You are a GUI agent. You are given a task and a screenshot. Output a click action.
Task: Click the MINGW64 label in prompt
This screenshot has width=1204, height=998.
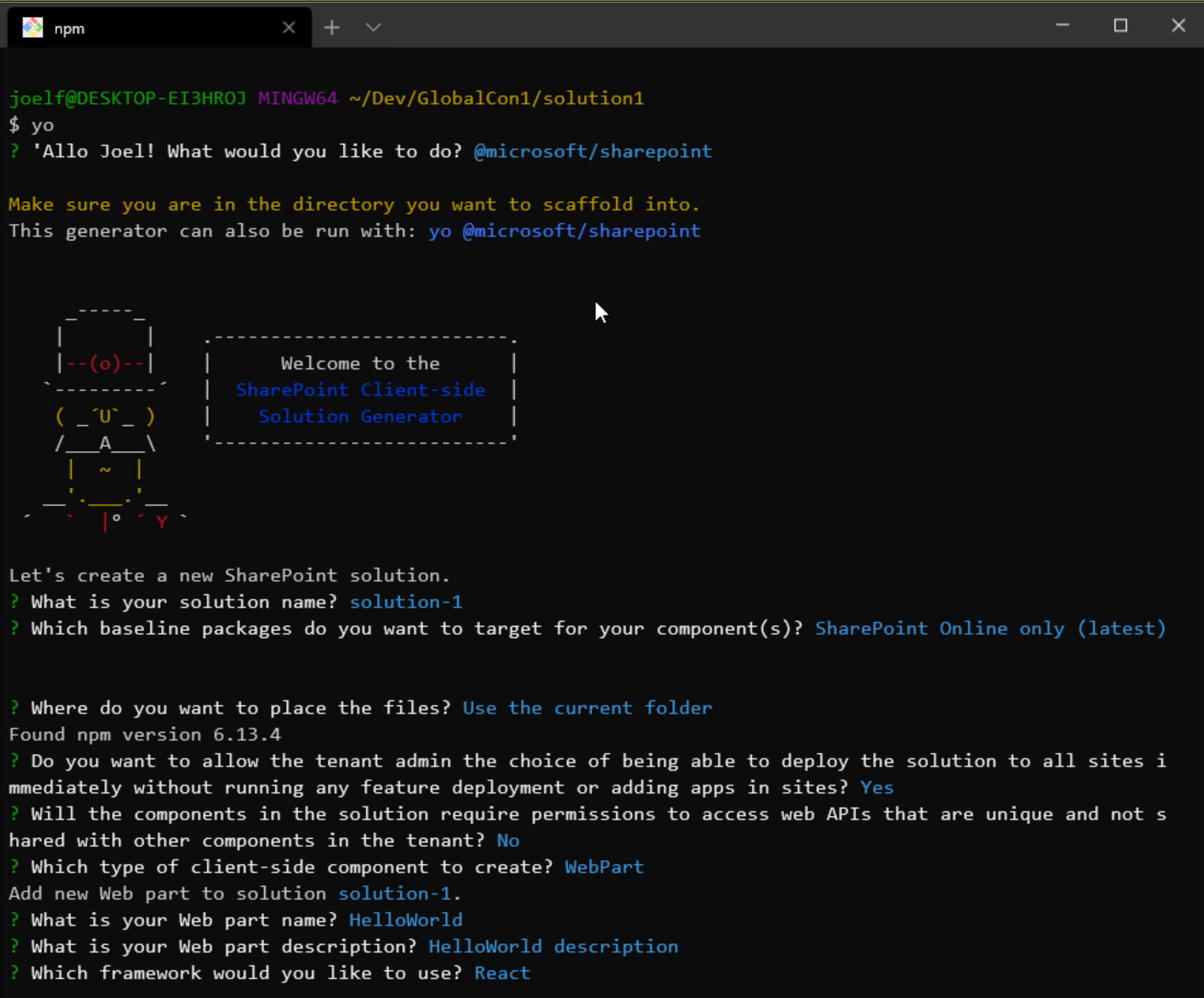[298, 98]
